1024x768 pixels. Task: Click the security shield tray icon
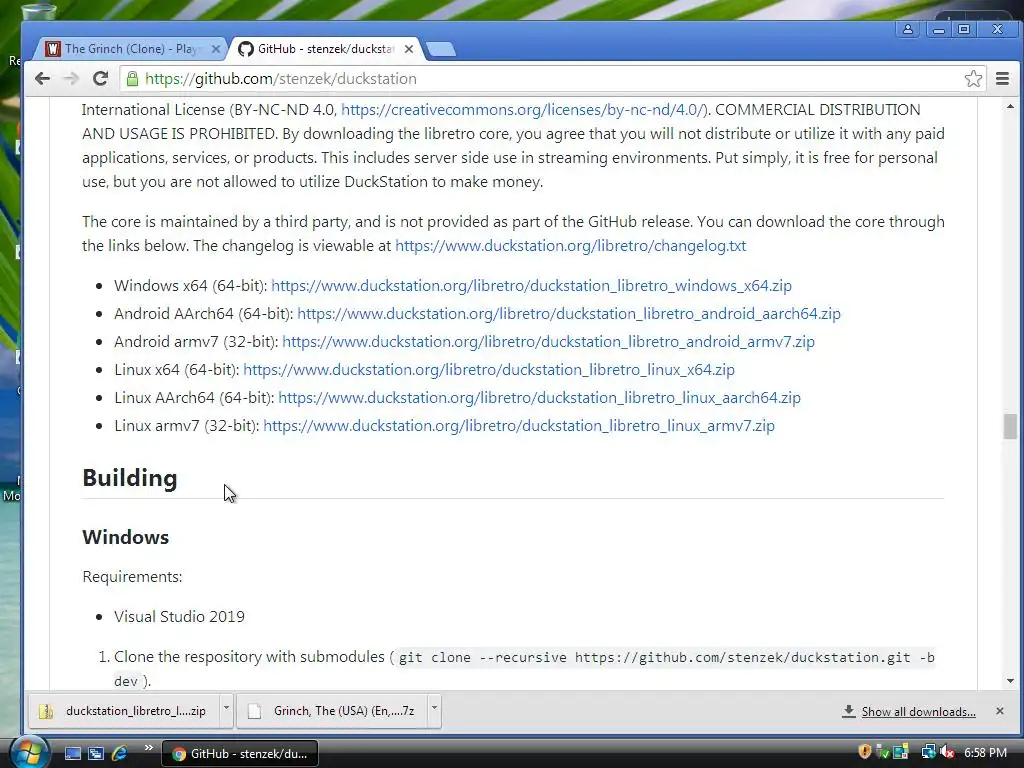coord(865,752)
